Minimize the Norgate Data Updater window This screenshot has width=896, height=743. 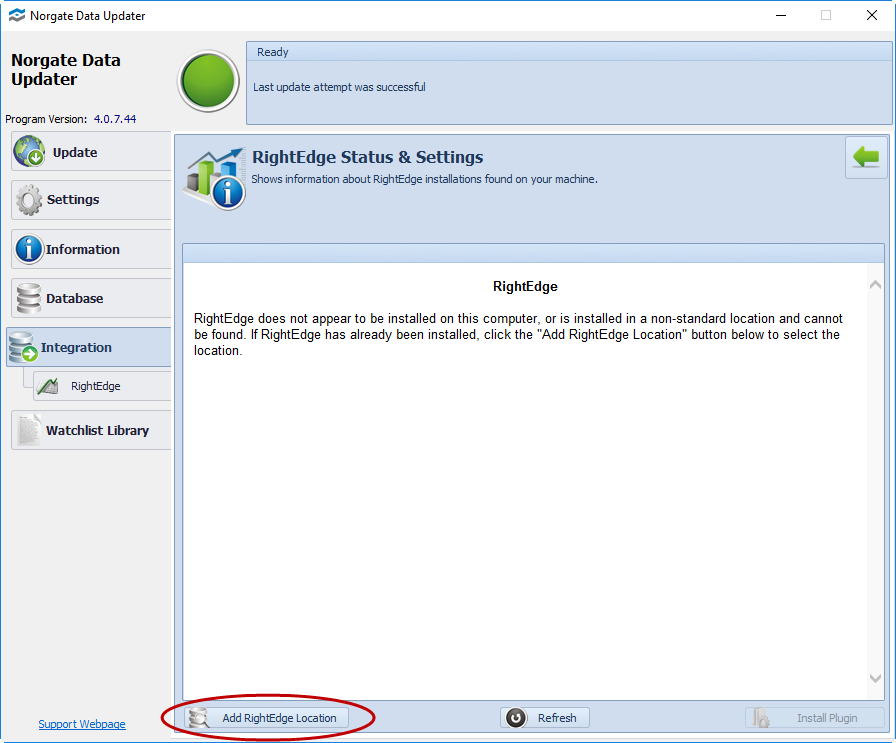(781, 15)
